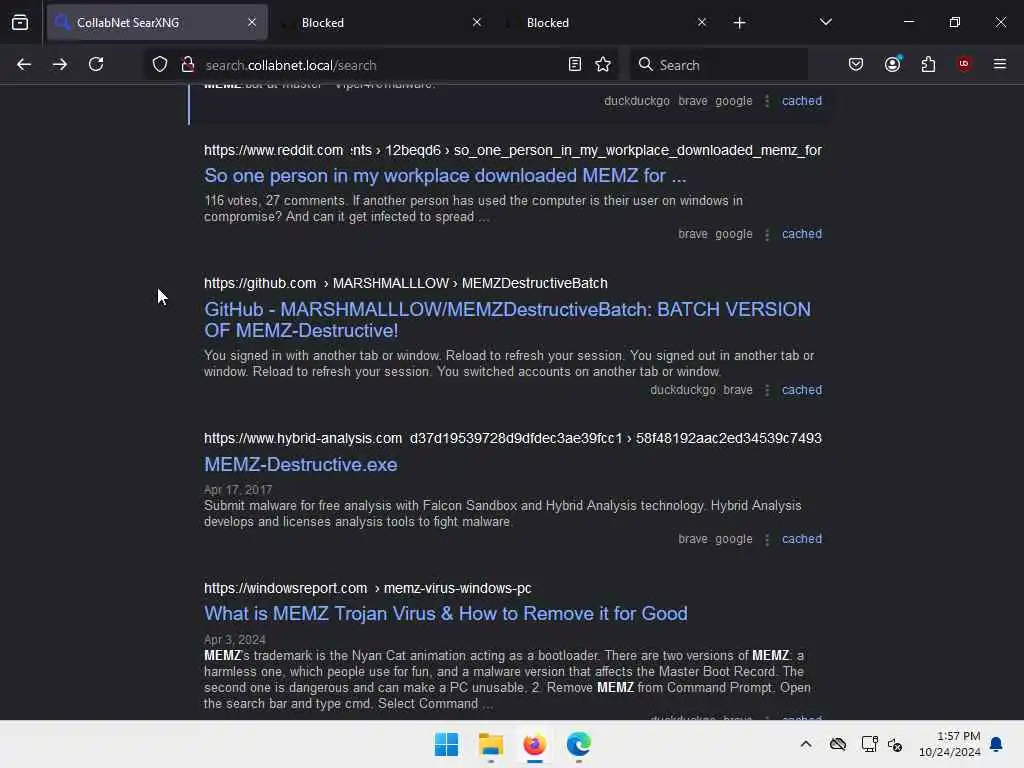Open OneDrive cloud tray icon
This screenshot has height=768, width=1024.
(838, 744)
